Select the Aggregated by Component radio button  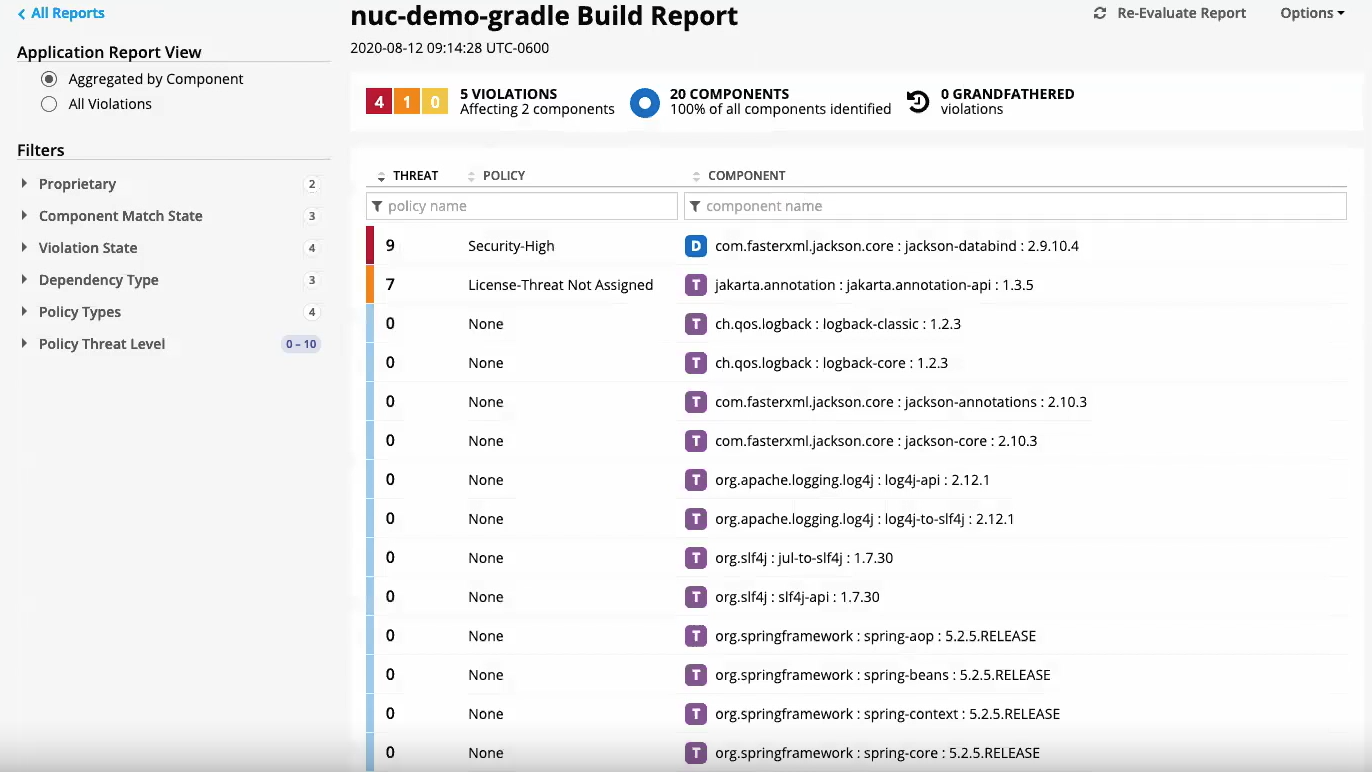[x=49, y=79]
